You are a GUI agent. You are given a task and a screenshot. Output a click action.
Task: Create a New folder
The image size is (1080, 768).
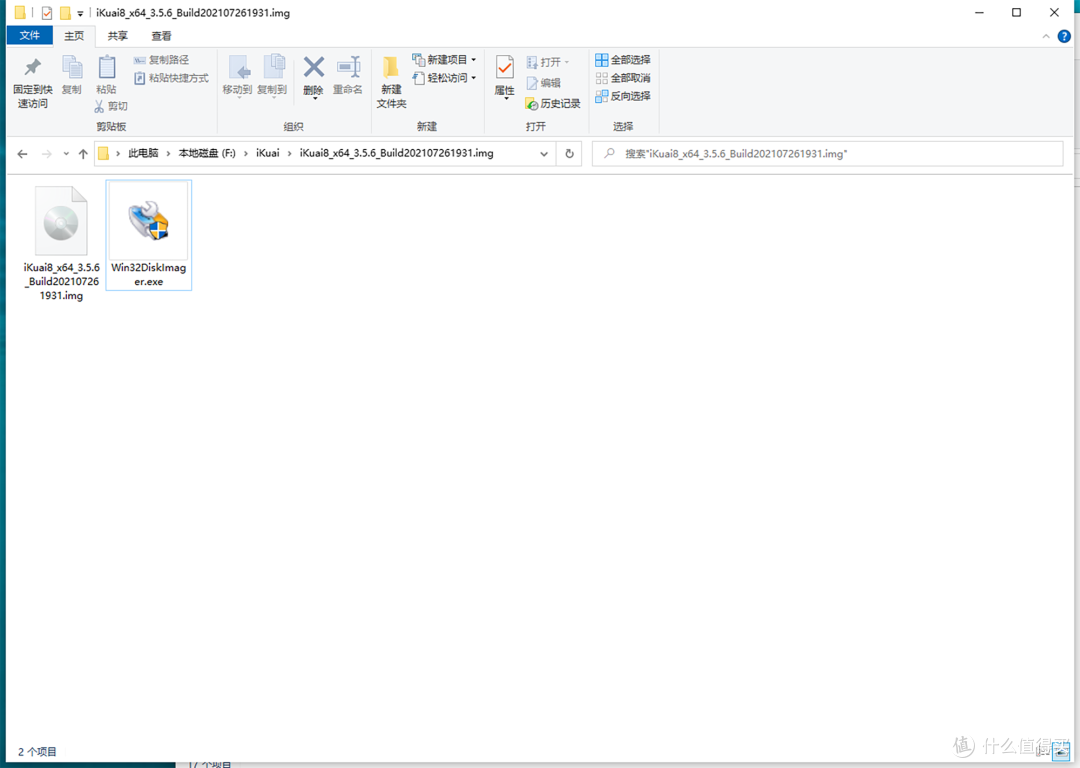(x=391, y=82)
